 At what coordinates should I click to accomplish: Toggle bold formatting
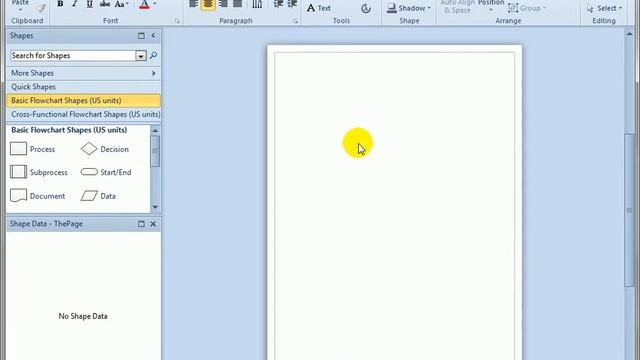pos(60,4)
